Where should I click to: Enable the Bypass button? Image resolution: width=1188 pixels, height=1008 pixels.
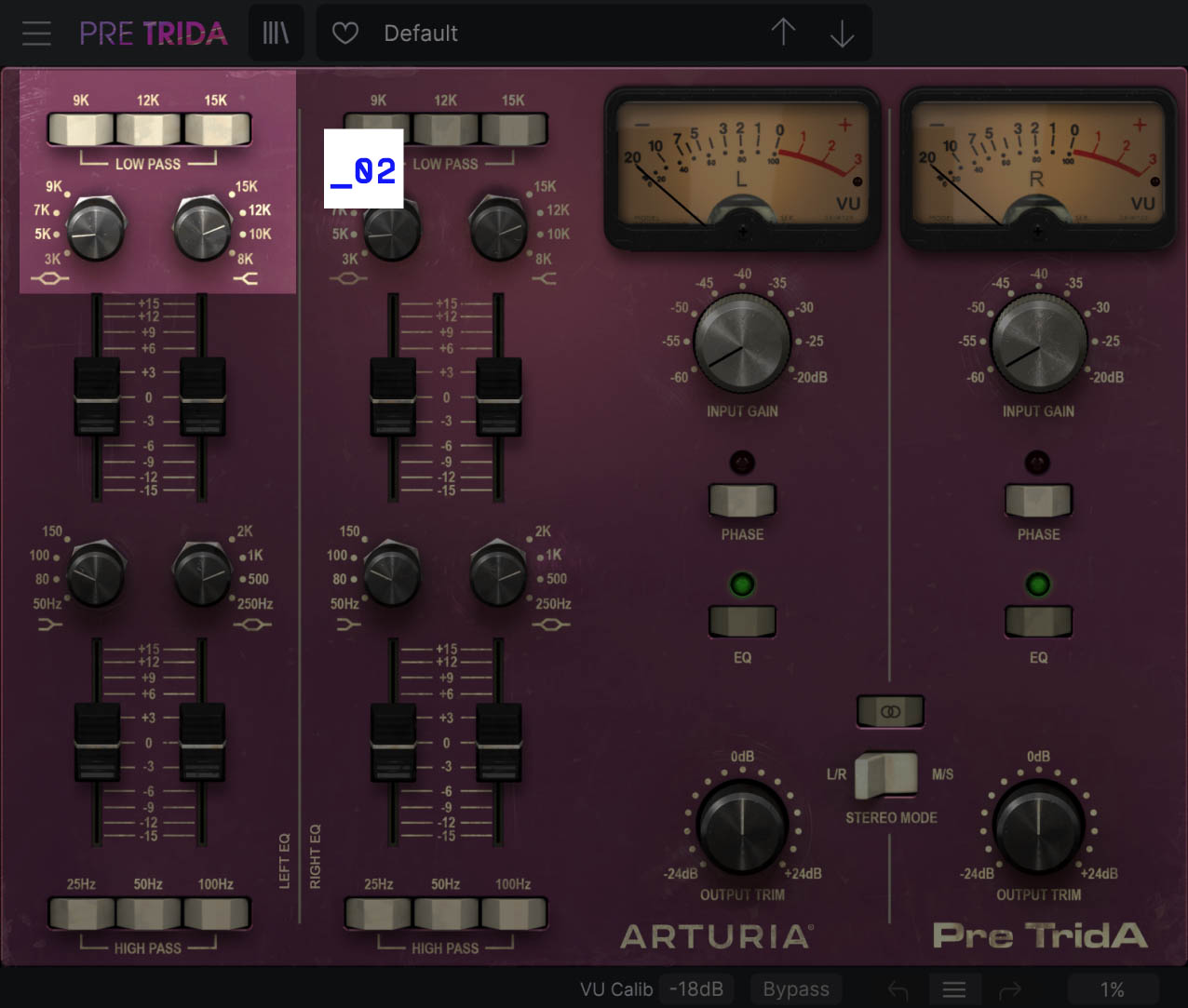click(796, 988)
